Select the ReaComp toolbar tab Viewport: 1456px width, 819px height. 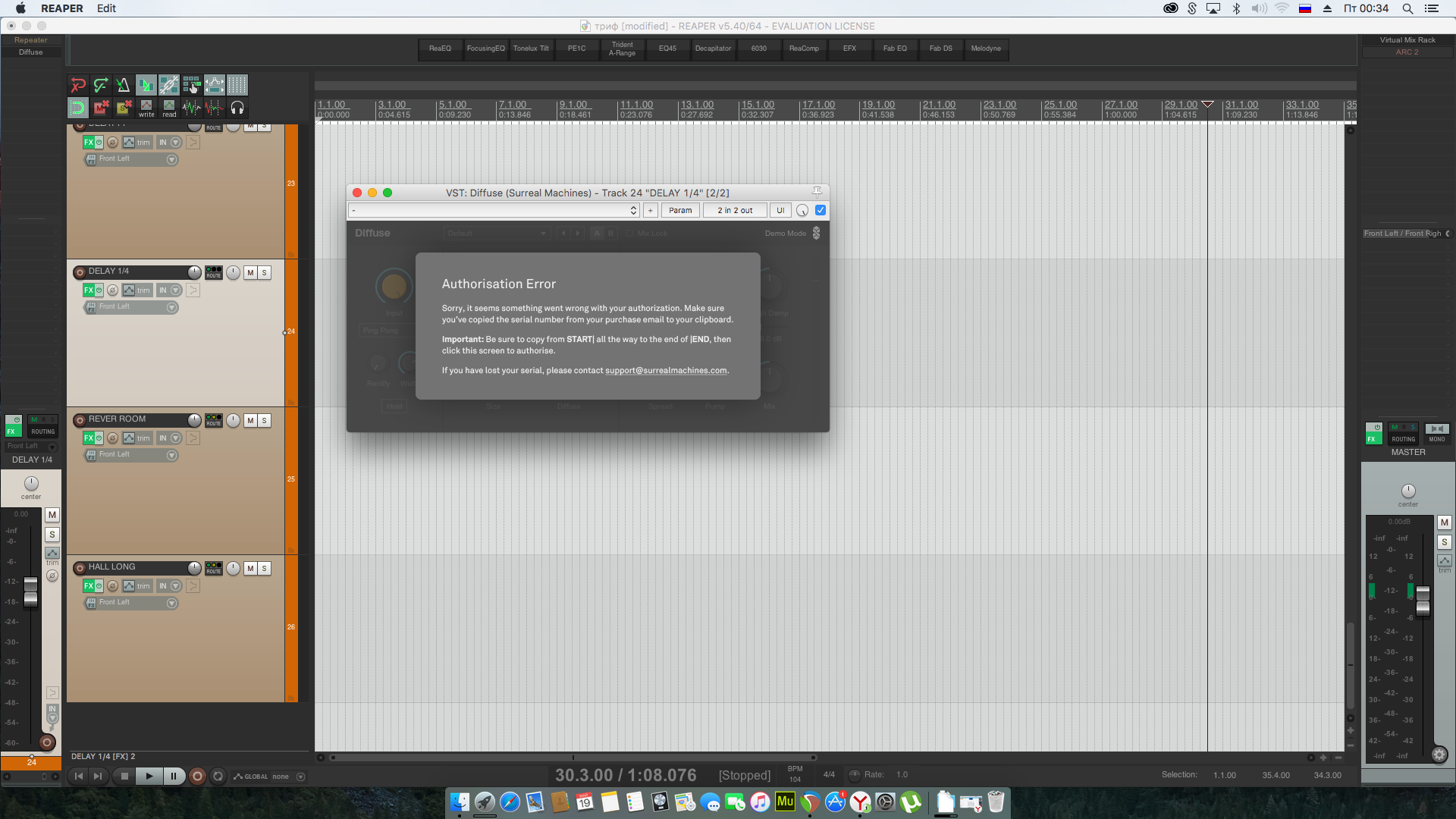tap(804, 49)
